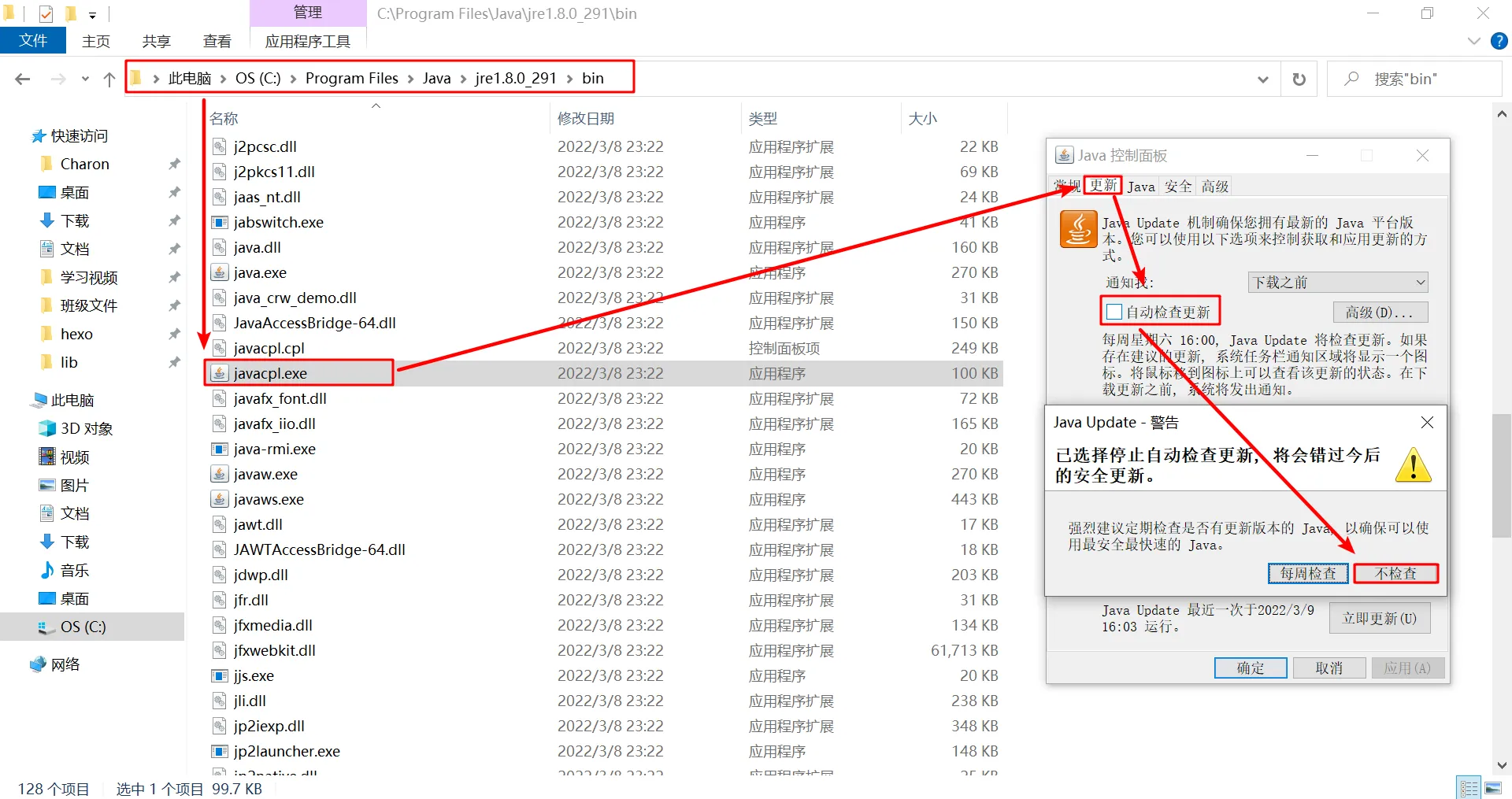Refresh the bin folder listing
Screen dimensions: 1512x799
pos(1299,79)
